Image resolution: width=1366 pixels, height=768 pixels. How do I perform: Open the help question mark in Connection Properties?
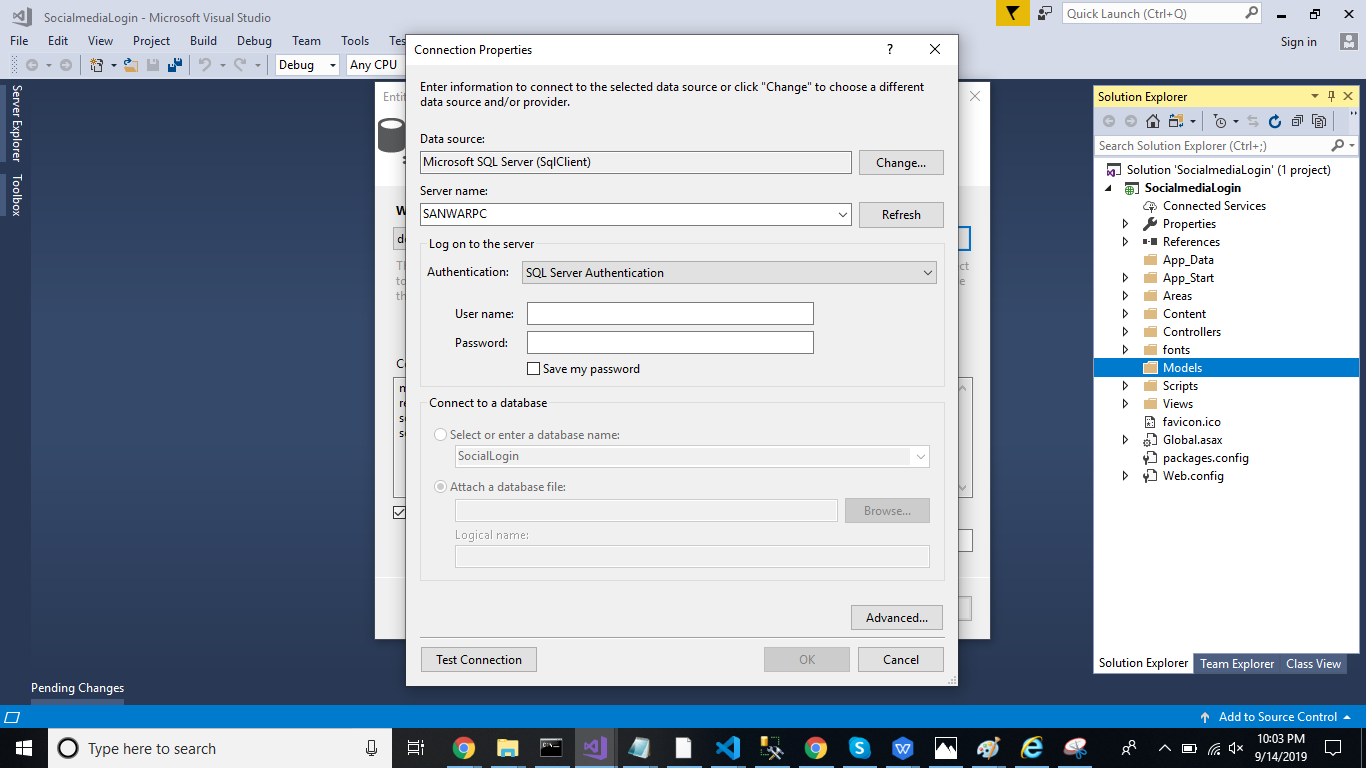pyautogui.click(x=890, y=49)
